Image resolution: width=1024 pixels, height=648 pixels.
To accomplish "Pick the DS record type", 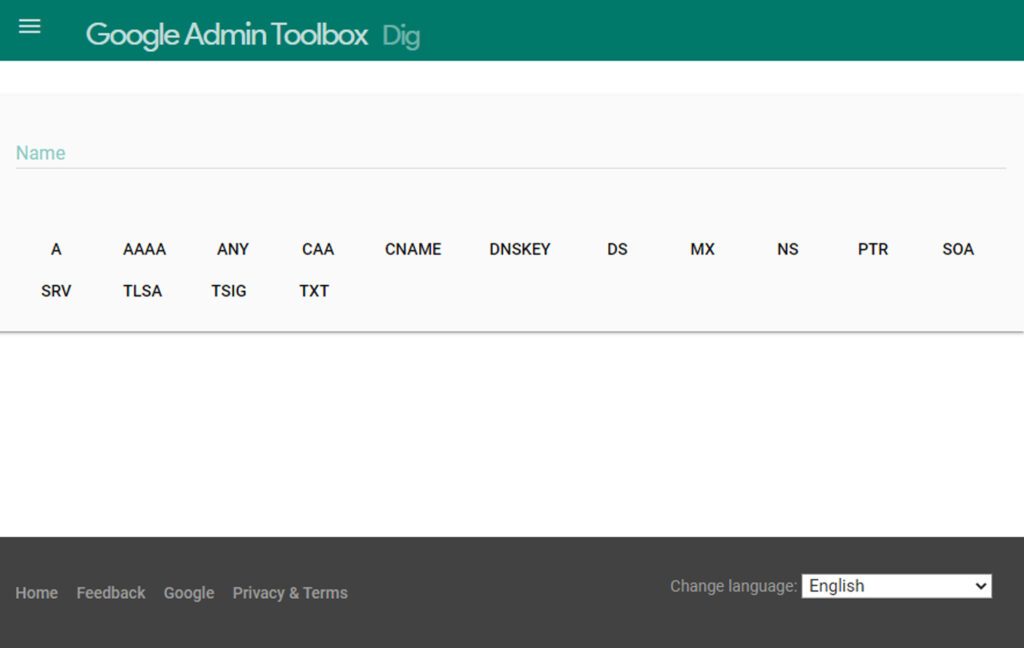I will click(617, 249).
